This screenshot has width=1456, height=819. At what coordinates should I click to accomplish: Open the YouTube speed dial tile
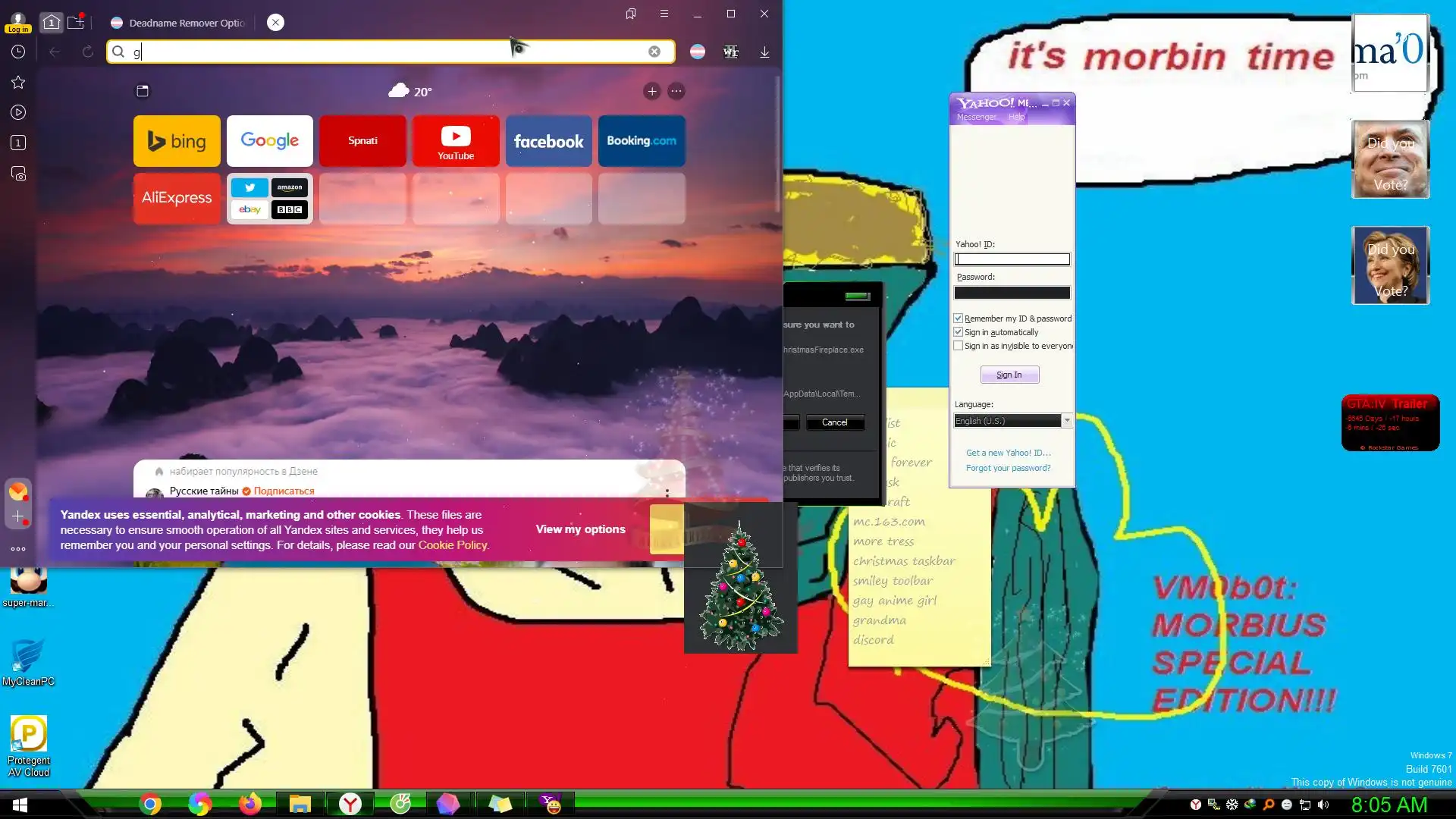[x=456, y=141]
